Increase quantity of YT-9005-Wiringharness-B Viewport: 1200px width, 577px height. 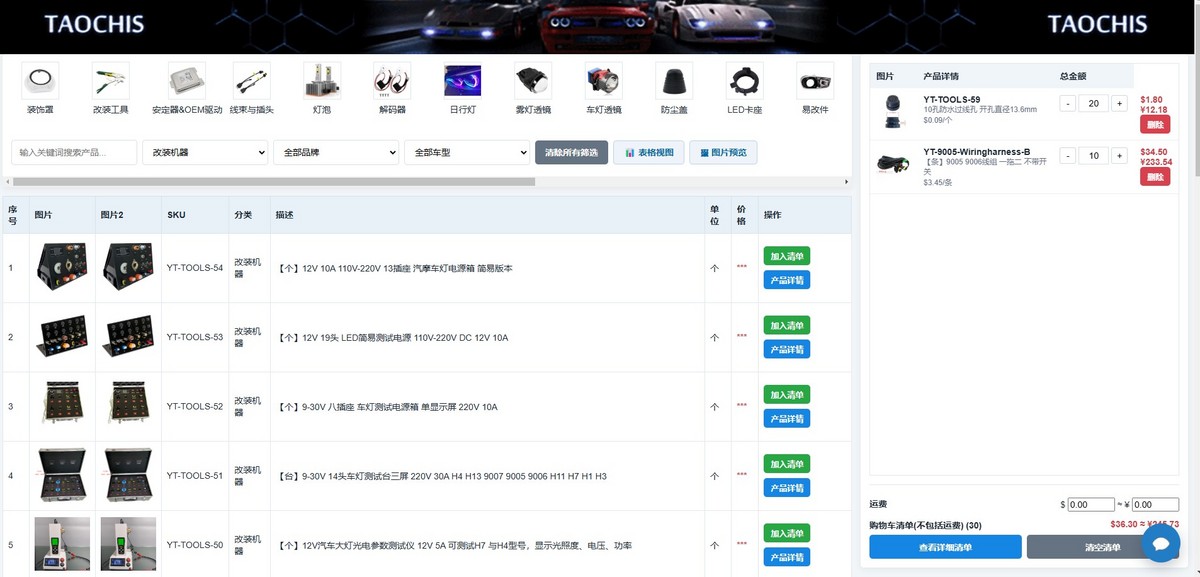click(x=1119, y=156)
